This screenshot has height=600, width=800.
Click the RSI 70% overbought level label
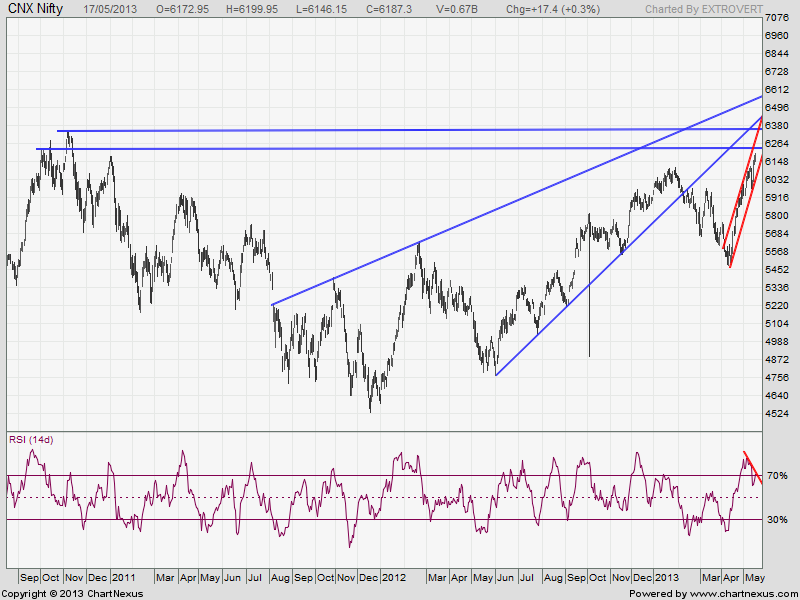tap(776, 476)
